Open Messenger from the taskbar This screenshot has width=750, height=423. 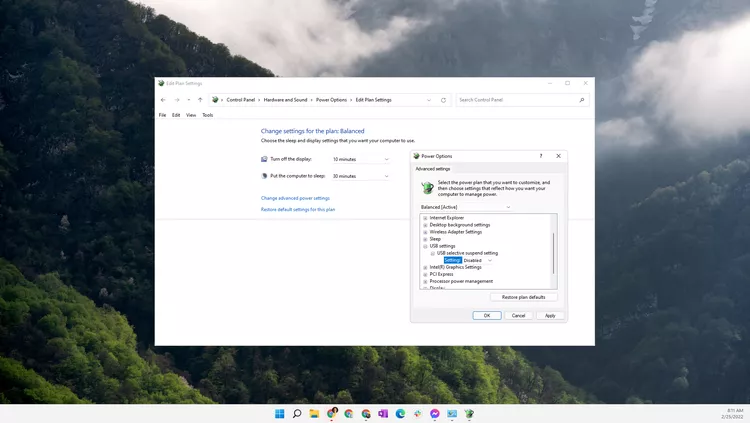pyautogui.click(x=435, y=413)
